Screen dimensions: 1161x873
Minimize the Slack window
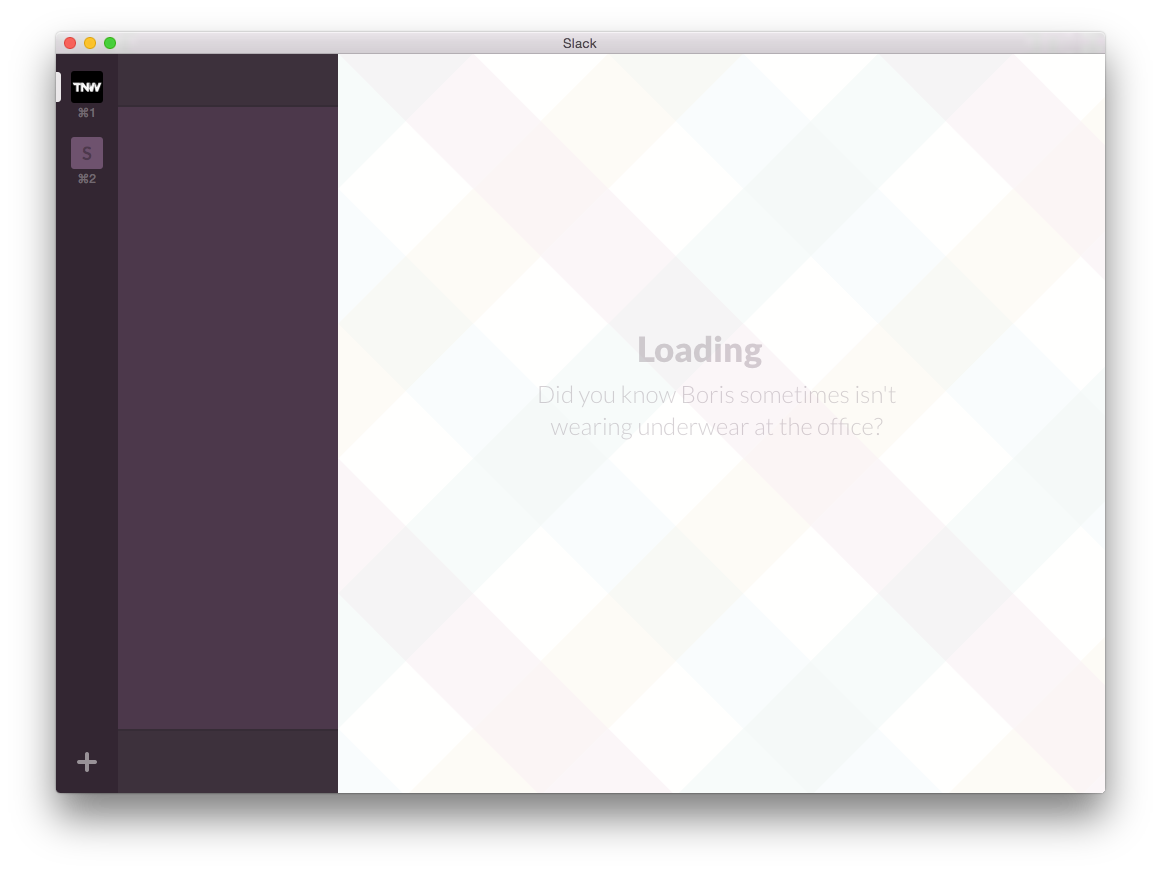point(90,43)
